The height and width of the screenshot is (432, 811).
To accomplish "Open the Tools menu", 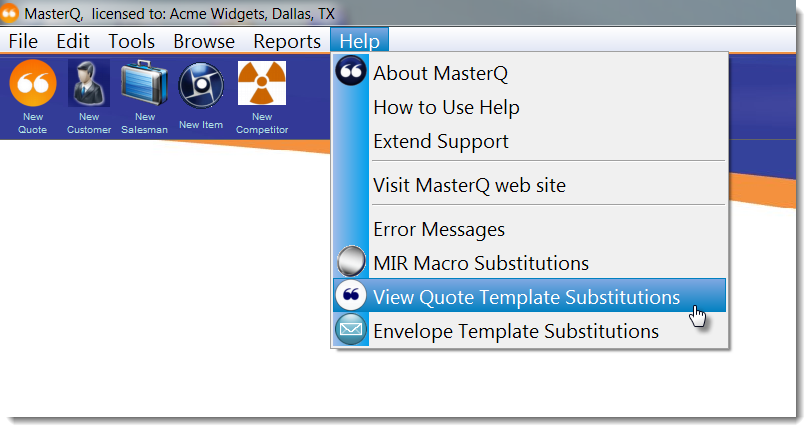I will (x=131, y=41).
